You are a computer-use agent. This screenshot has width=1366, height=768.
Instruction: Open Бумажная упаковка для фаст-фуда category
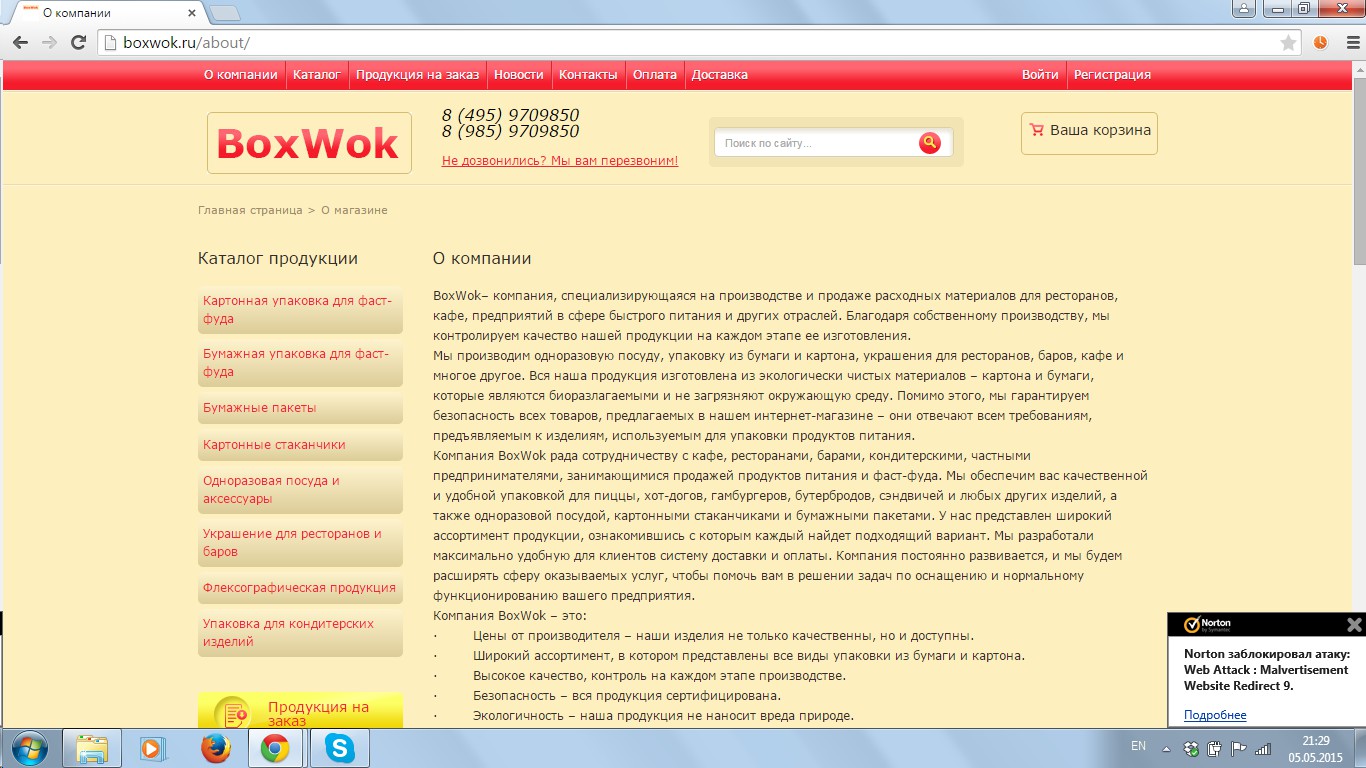click(x=300, y=363)
